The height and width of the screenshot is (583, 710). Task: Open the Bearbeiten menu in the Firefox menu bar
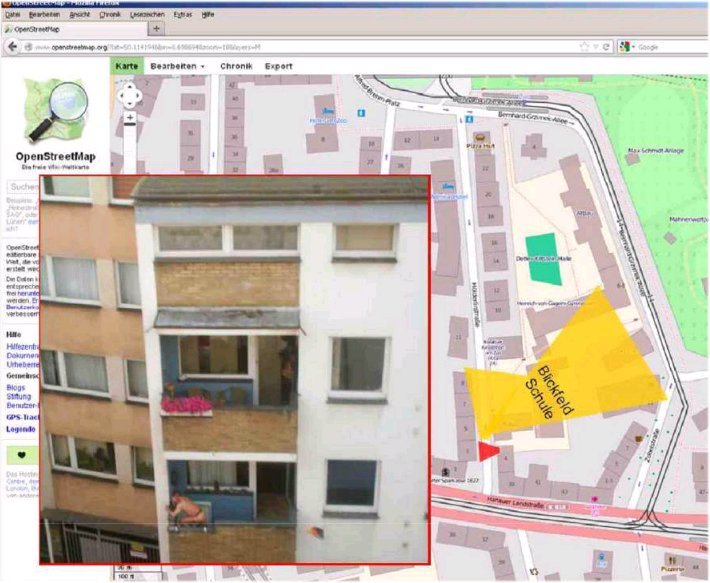[44, 14]
